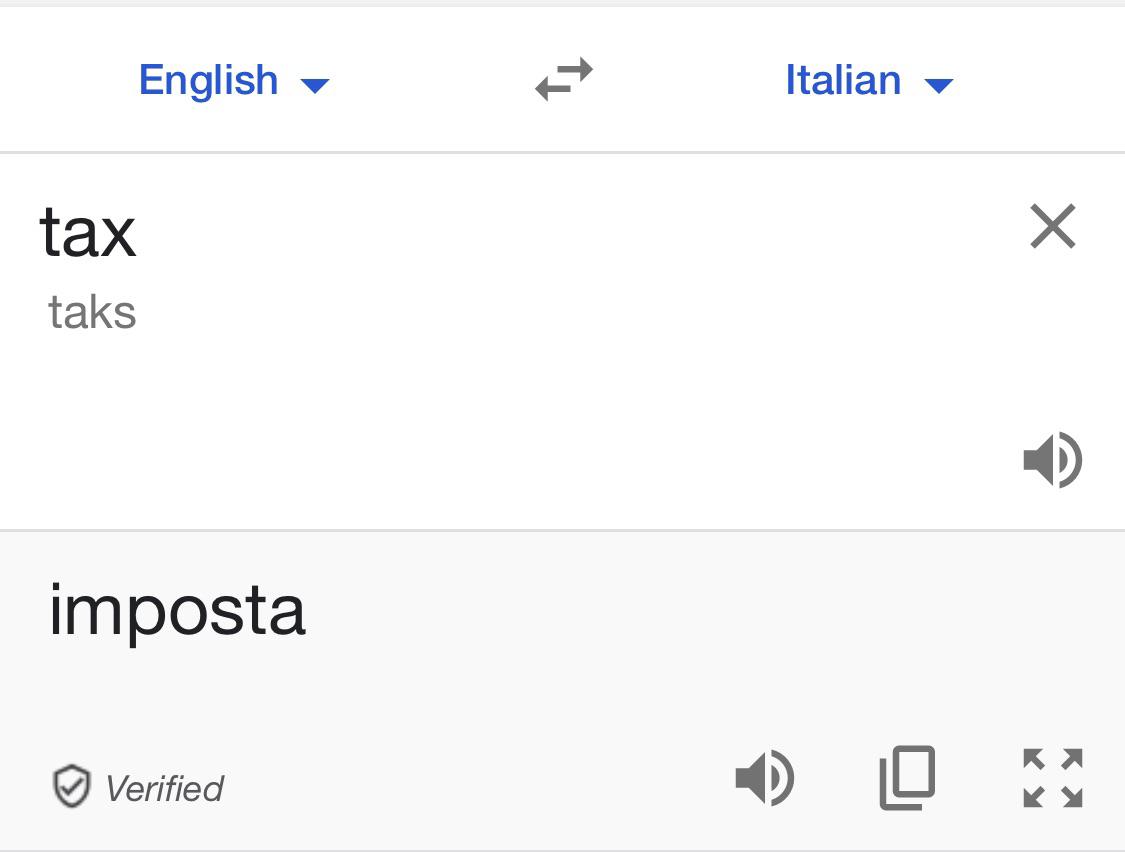Click the Verified shield badge icon
The height and width of the screenshot is (852, 1125).
click(71, 787)
